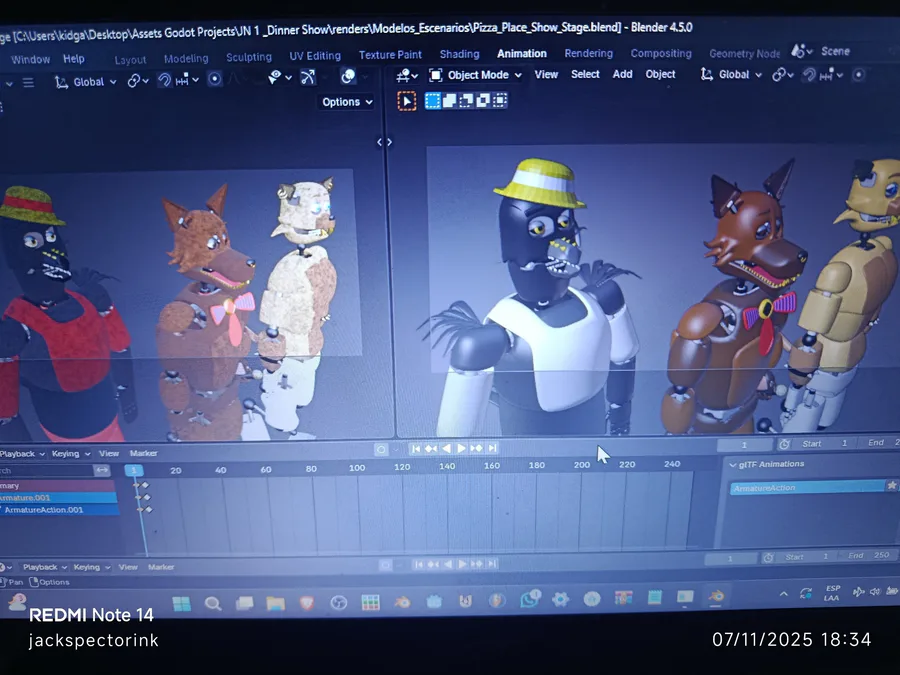The height and width of the screenshot is (675, 900).
Task: Click the hamburger menu icon in left viewport header
Action: pyautogui.click(x=28, y=83)
